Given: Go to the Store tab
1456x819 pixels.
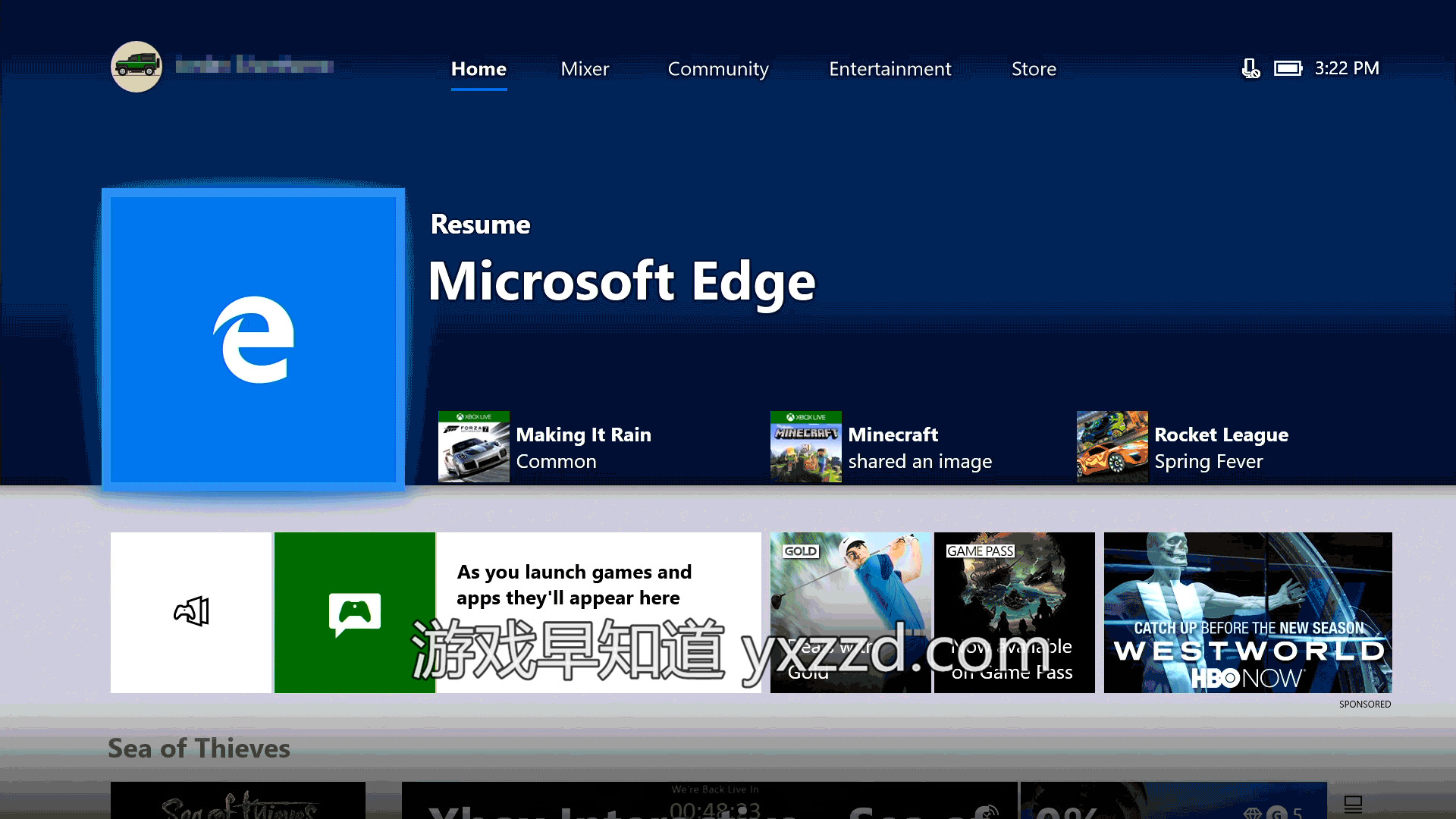Looking at the screenshot, I should pos(1034,69).
